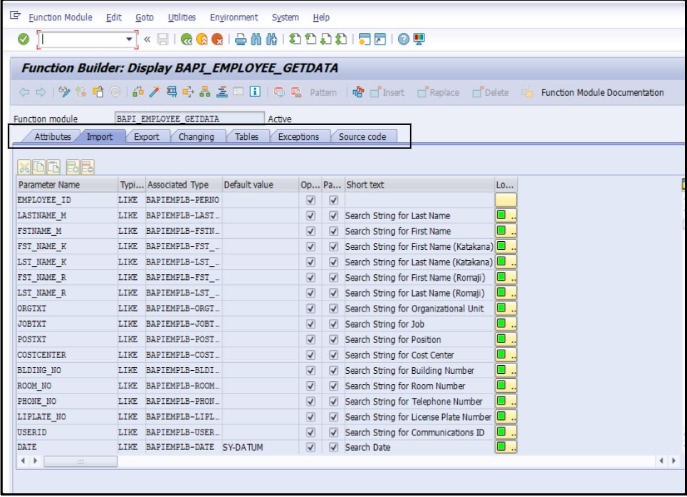Screen dimensions: 687x497
Task: Click the Find Next binoculars icon
Action: pyautogui.click(x=272, y=39)
